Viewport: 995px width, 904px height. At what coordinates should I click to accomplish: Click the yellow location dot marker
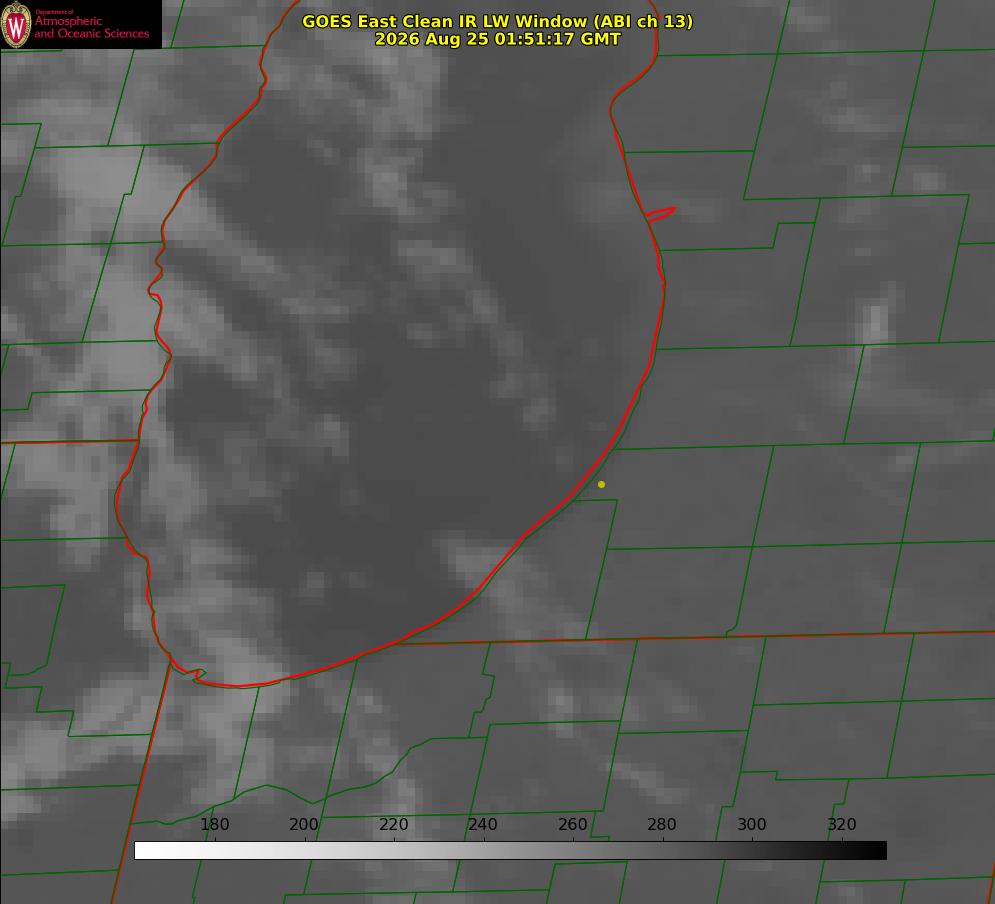click(x=601, y=484)
